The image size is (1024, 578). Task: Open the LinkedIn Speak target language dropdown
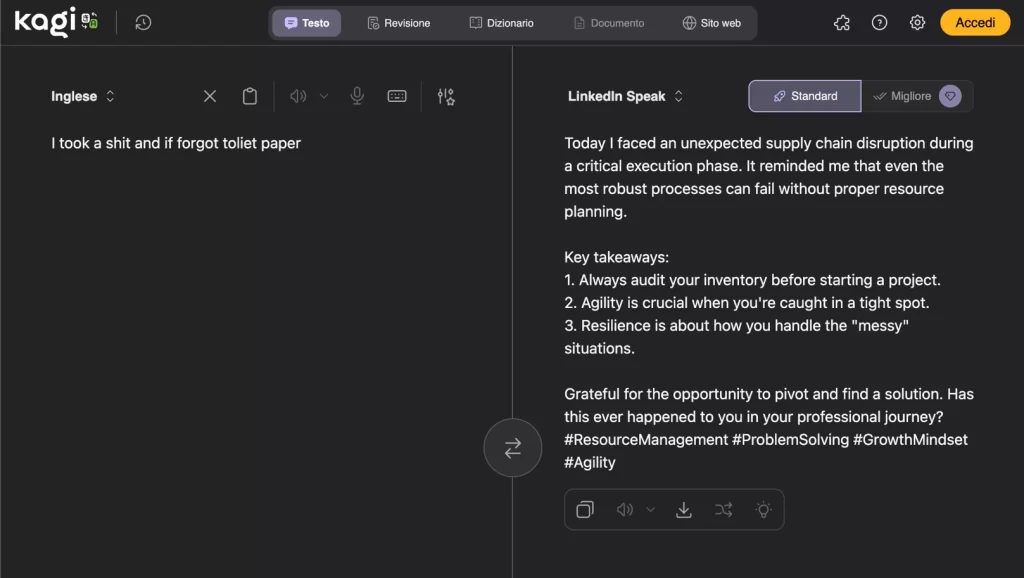point(625,96)
